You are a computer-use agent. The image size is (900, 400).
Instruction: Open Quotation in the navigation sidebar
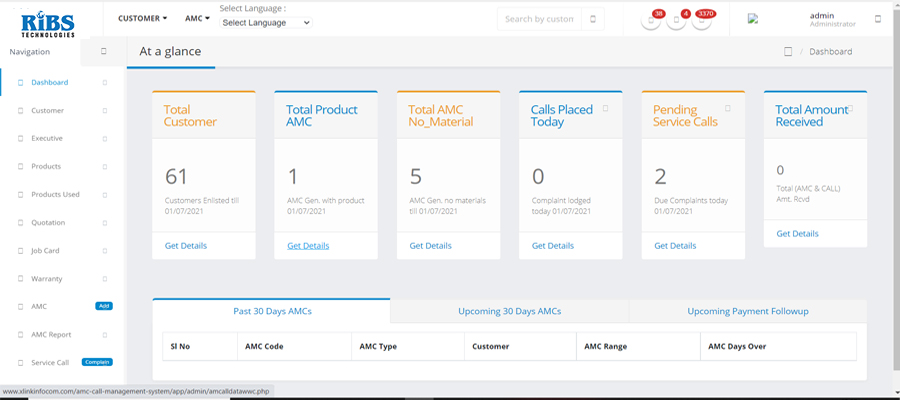coord(50,222)
